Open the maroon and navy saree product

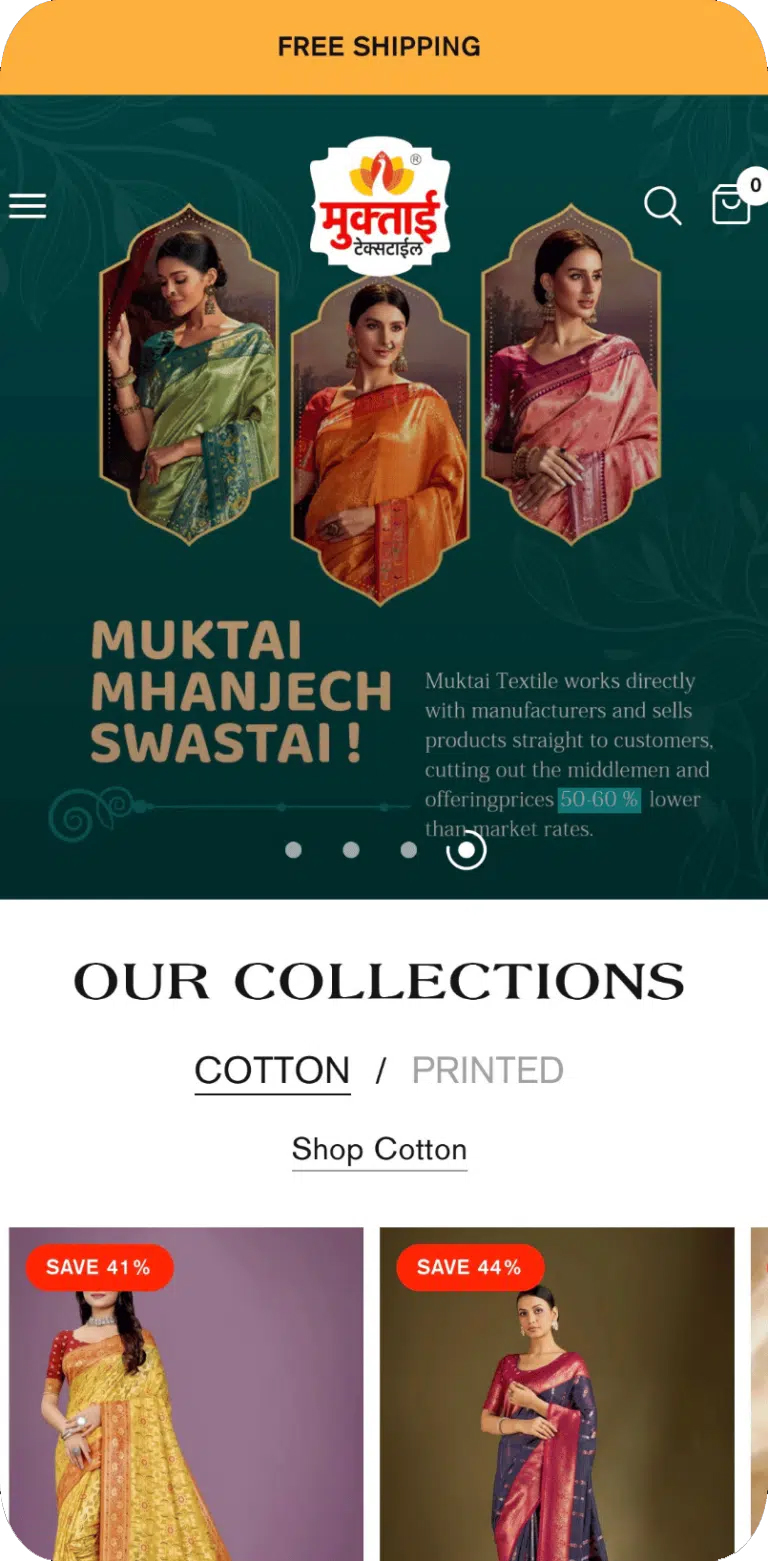[x=557, y=1394]
